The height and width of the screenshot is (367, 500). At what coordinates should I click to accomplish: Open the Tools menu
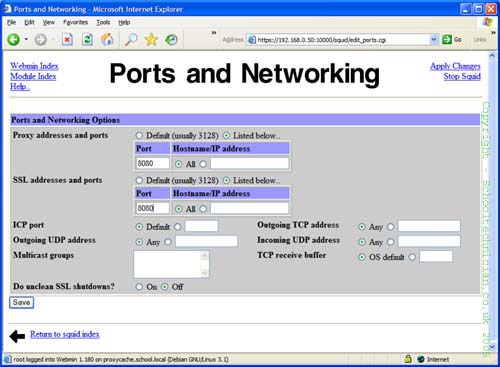pos(103,22)
